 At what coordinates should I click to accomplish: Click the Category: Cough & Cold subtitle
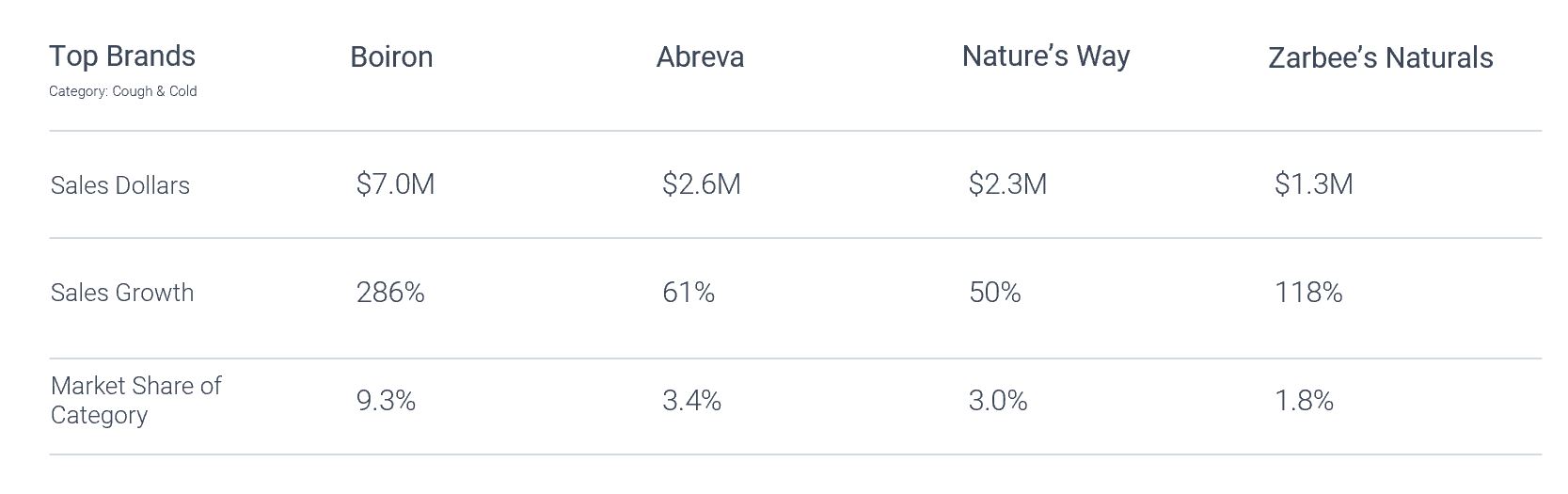pyautogui.click(x=123, y=91)
